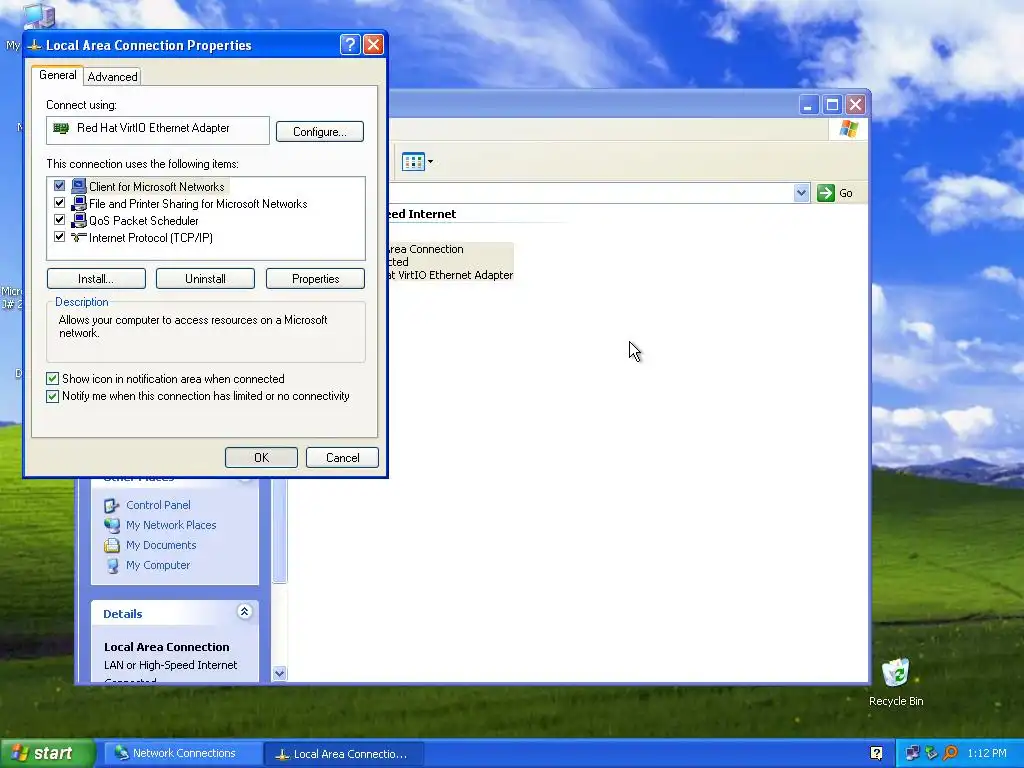Open the address bar dropdown arrow
Viewport: 1024px width, 768px height.
(x=801, y=193)
